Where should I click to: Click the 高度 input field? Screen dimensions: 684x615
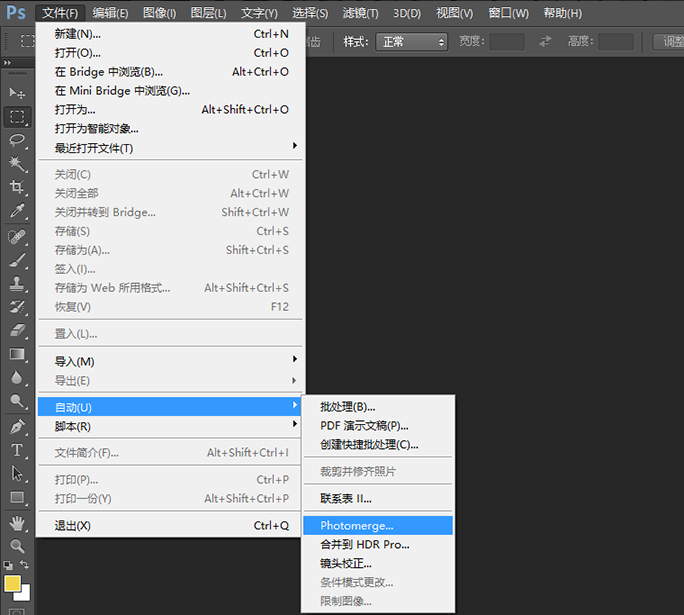coord(616,42)
